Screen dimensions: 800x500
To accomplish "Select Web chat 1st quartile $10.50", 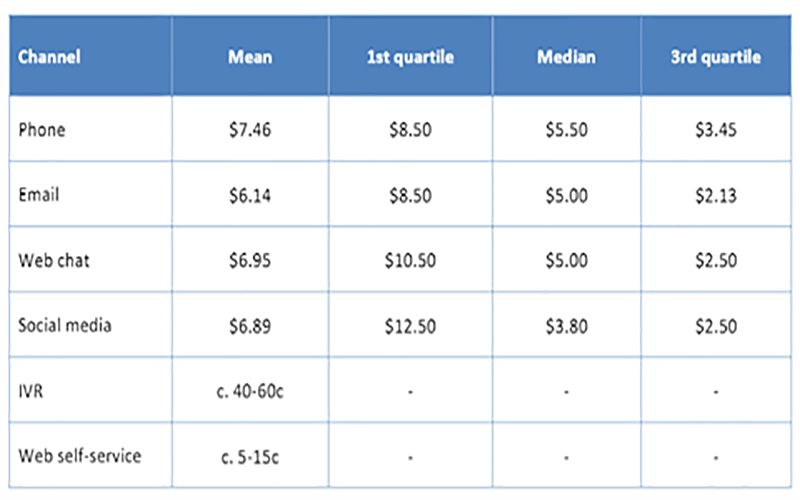I will click(x=410, y=260).
